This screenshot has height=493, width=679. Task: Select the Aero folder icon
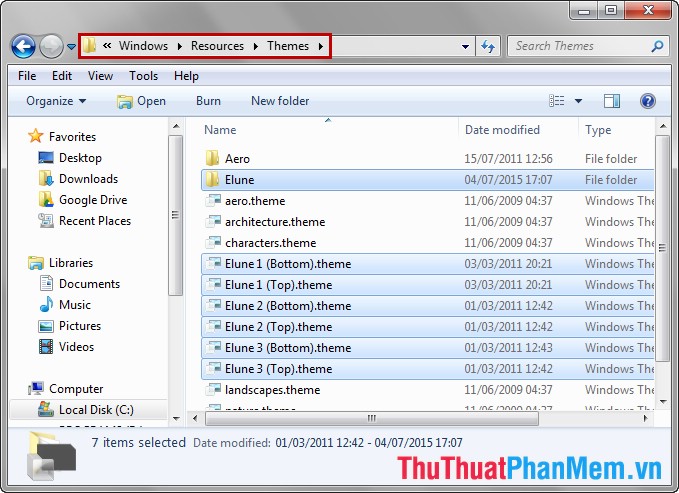212,159
